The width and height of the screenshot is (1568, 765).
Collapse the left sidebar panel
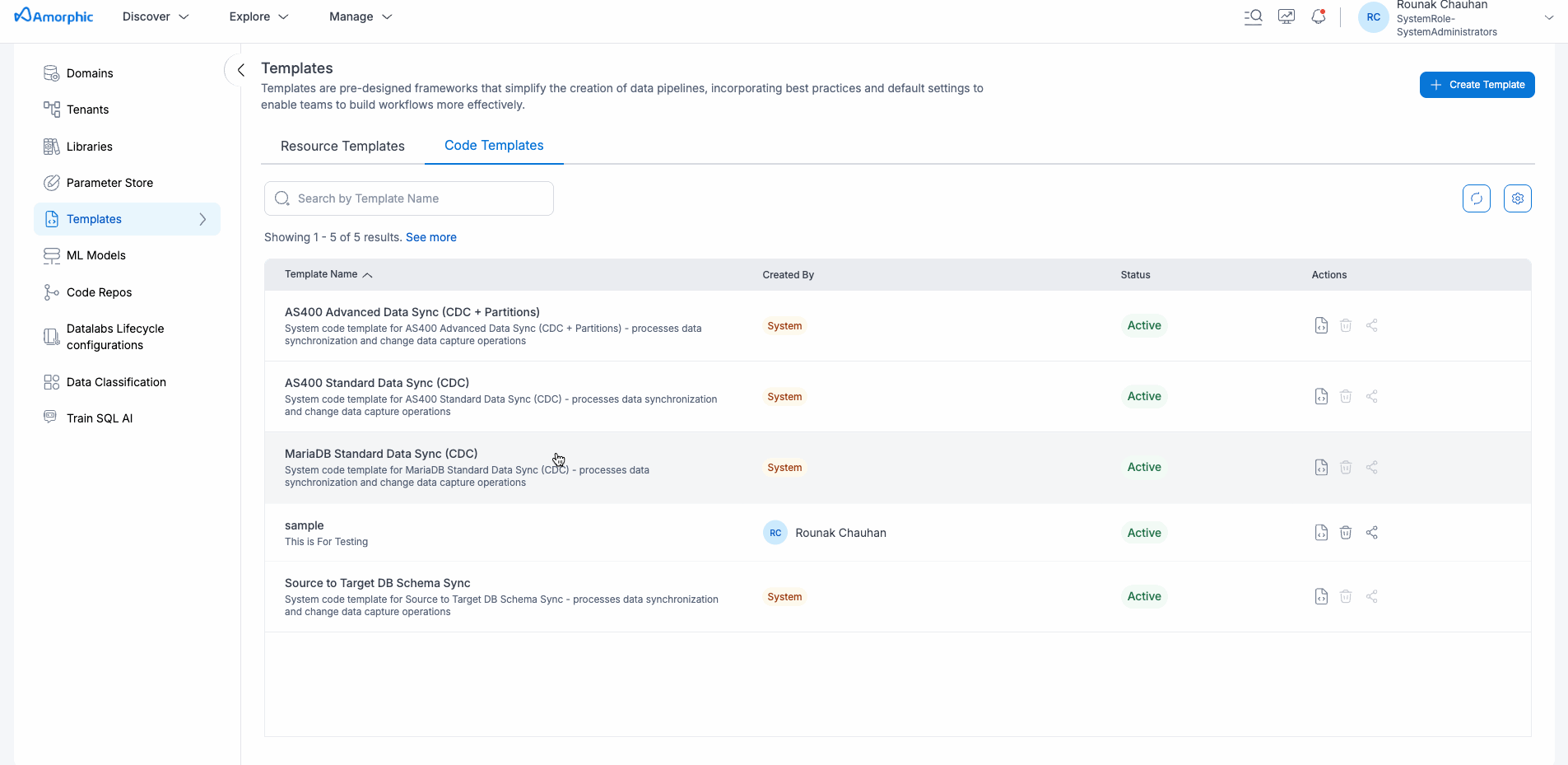240,70
